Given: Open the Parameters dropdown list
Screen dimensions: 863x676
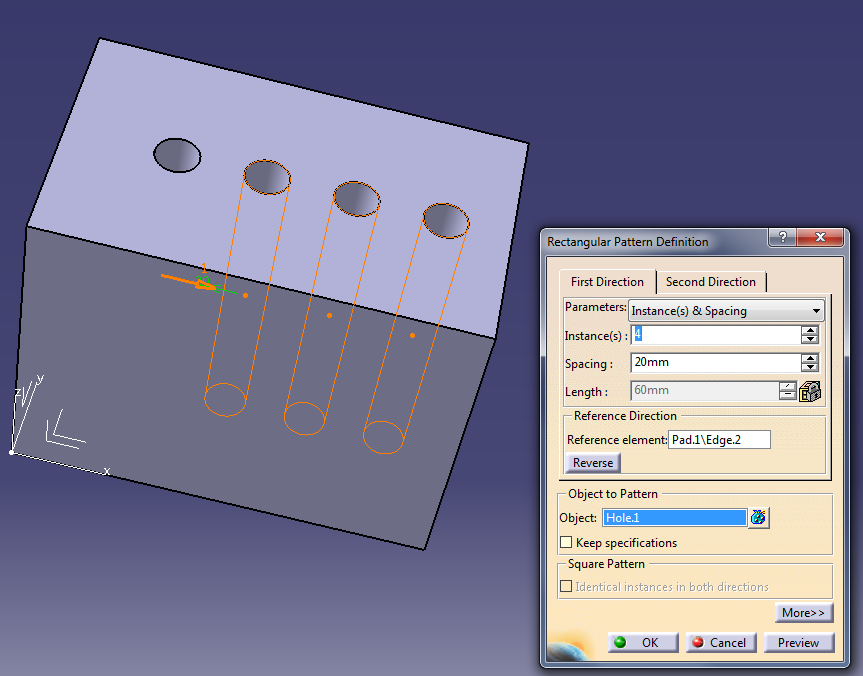Looking at the screenshot, I should (x=816, y=311).
